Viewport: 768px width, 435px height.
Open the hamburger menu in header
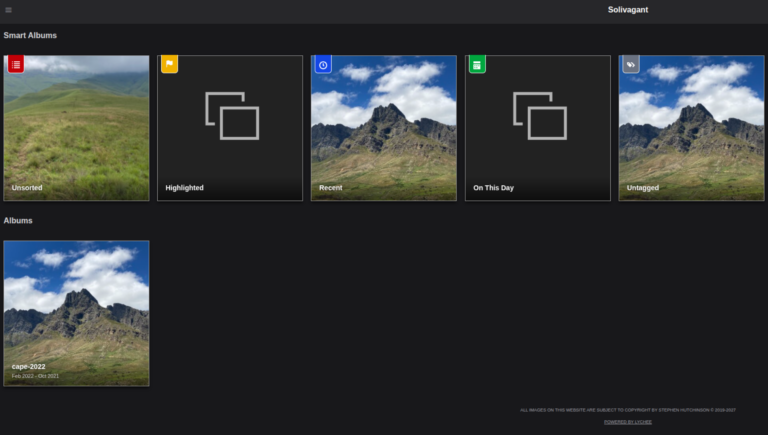[x=8, y=10]
